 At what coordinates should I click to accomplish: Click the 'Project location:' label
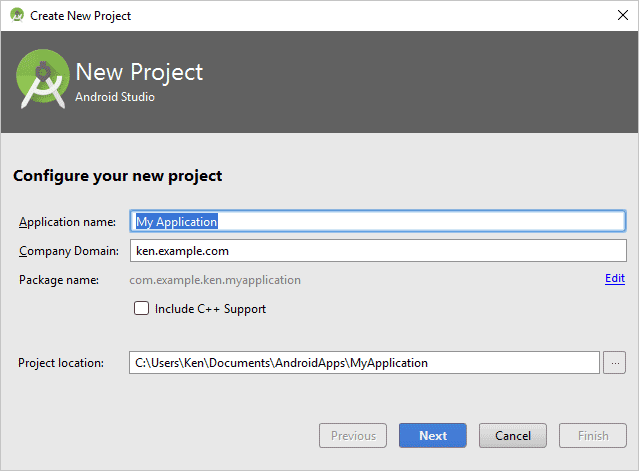click(61, 363)
